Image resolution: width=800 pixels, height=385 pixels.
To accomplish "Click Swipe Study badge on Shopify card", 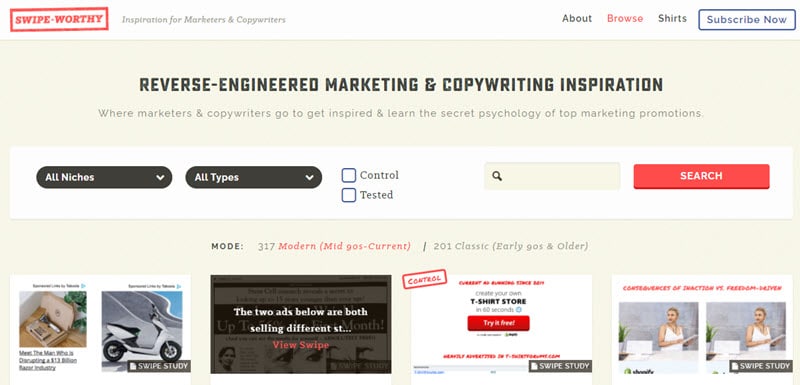I will coord(761,366).
